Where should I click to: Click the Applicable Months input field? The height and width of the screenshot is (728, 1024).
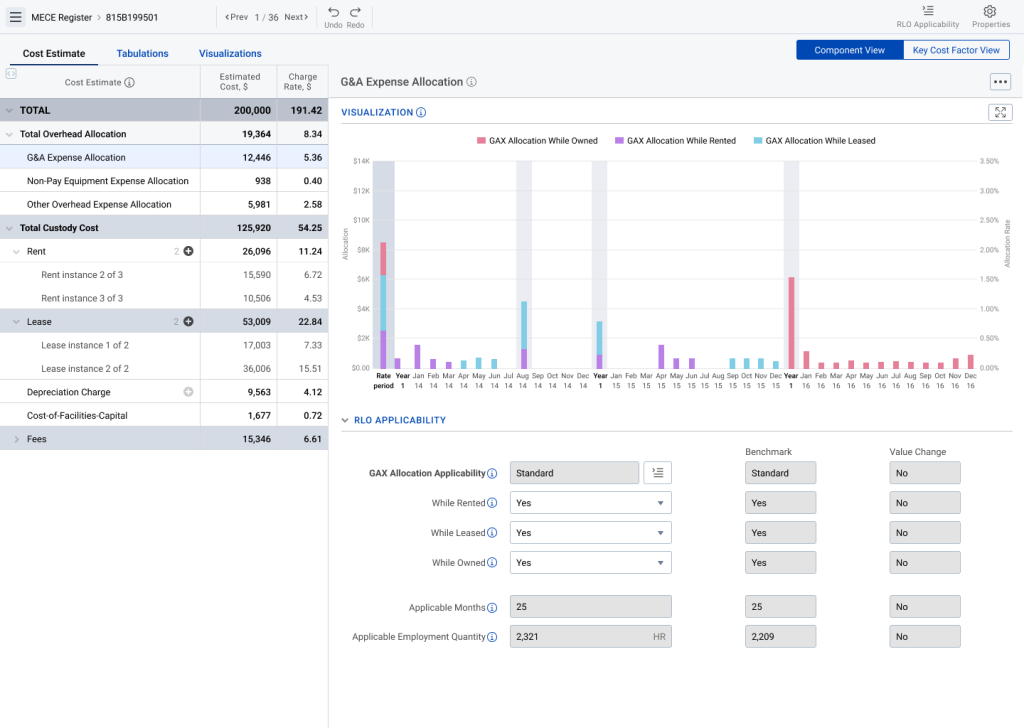click(x=590, y=606)
